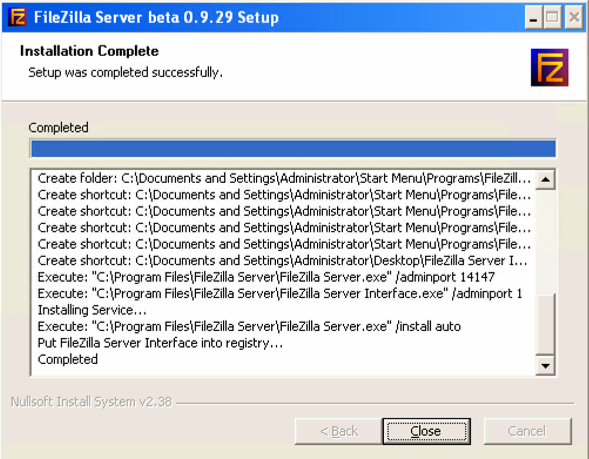
Task: Click the scrollbar track above the thumb
Action: coord(545,241)
